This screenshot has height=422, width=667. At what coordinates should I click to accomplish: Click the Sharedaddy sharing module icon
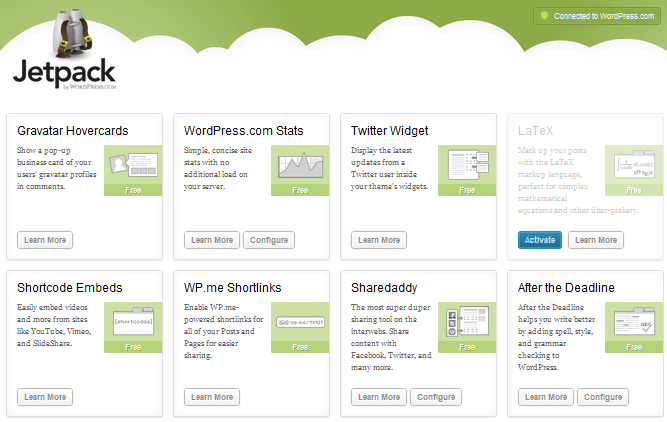(x=467, y=321)
